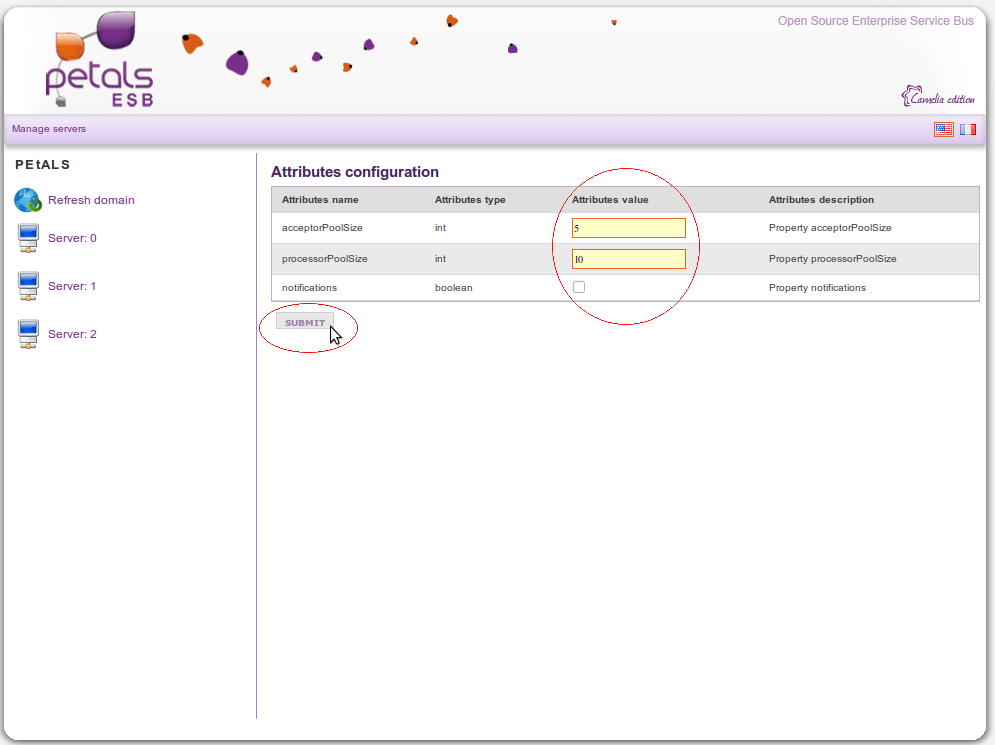Open the Server: 0 link
This screenshot has width=995, height=745.
pyautogui.click(x=72, y=238)
